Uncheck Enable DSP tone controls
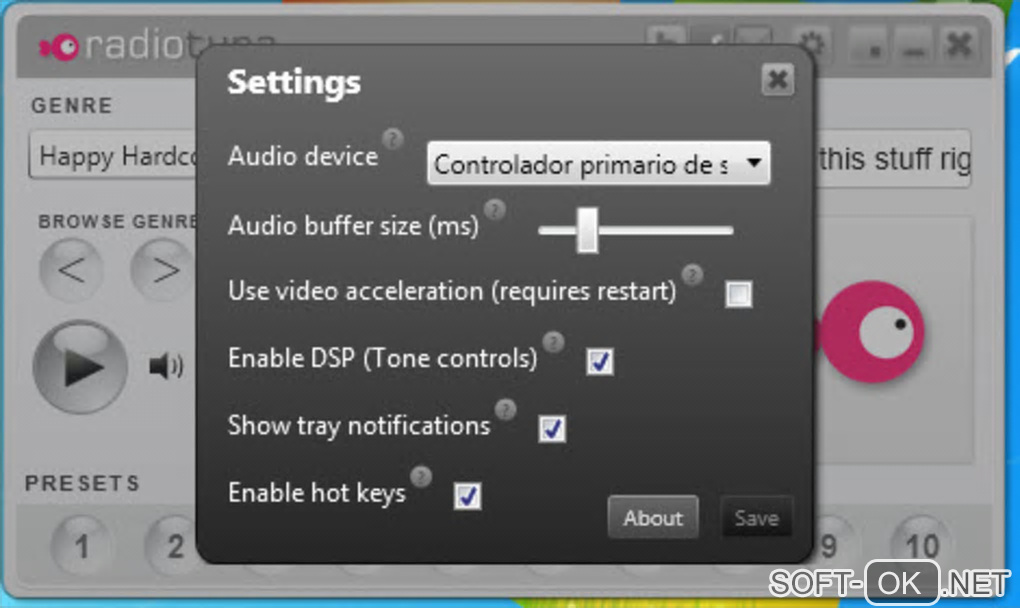Image resolution: width=1020 pixels, height=608 pixels. (x=600, y=362)
